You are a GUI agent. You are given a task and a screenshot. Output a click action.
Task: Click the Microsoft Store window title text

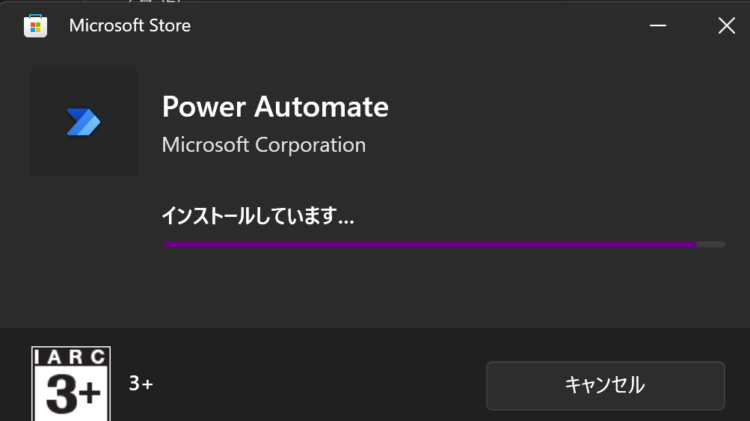130,25
